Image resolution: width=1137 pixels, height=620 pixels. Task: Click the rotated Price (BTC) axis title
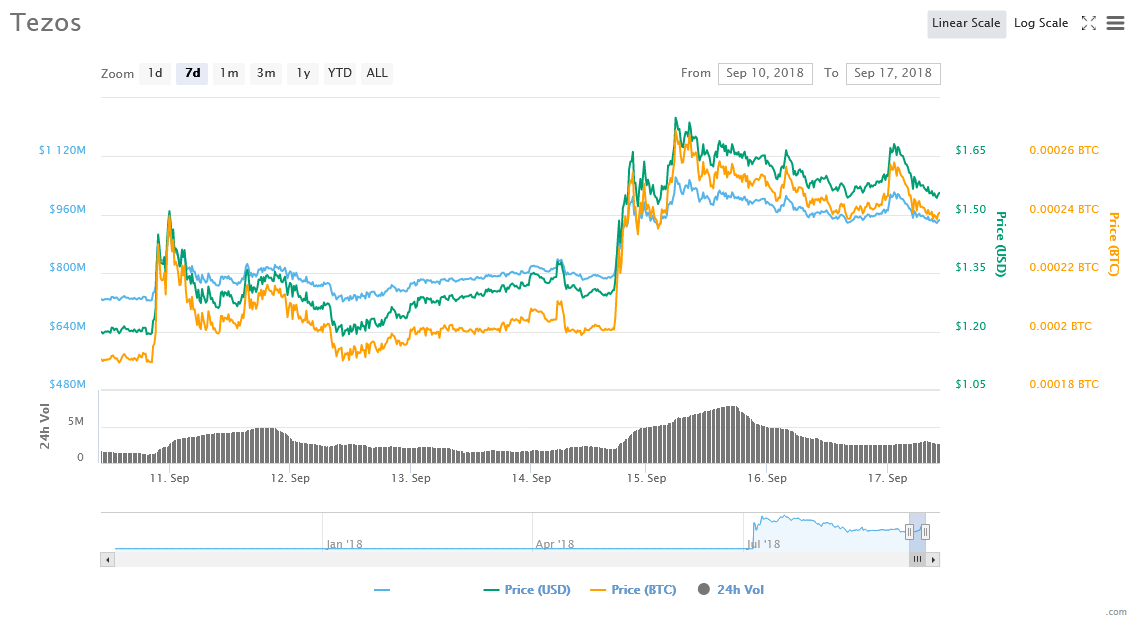(x=1114, y=244)
